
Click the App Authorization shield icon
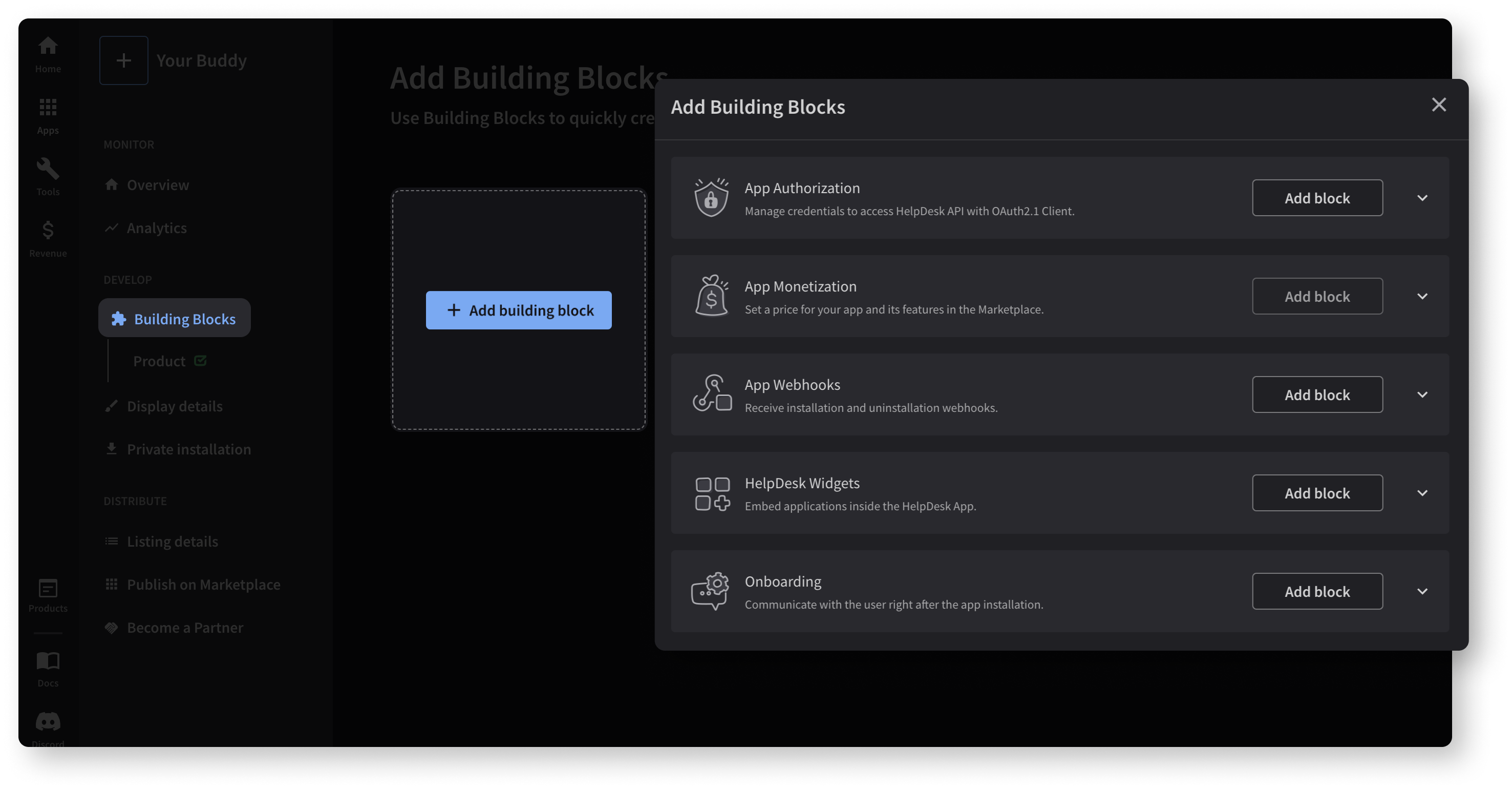click(711, 197)
